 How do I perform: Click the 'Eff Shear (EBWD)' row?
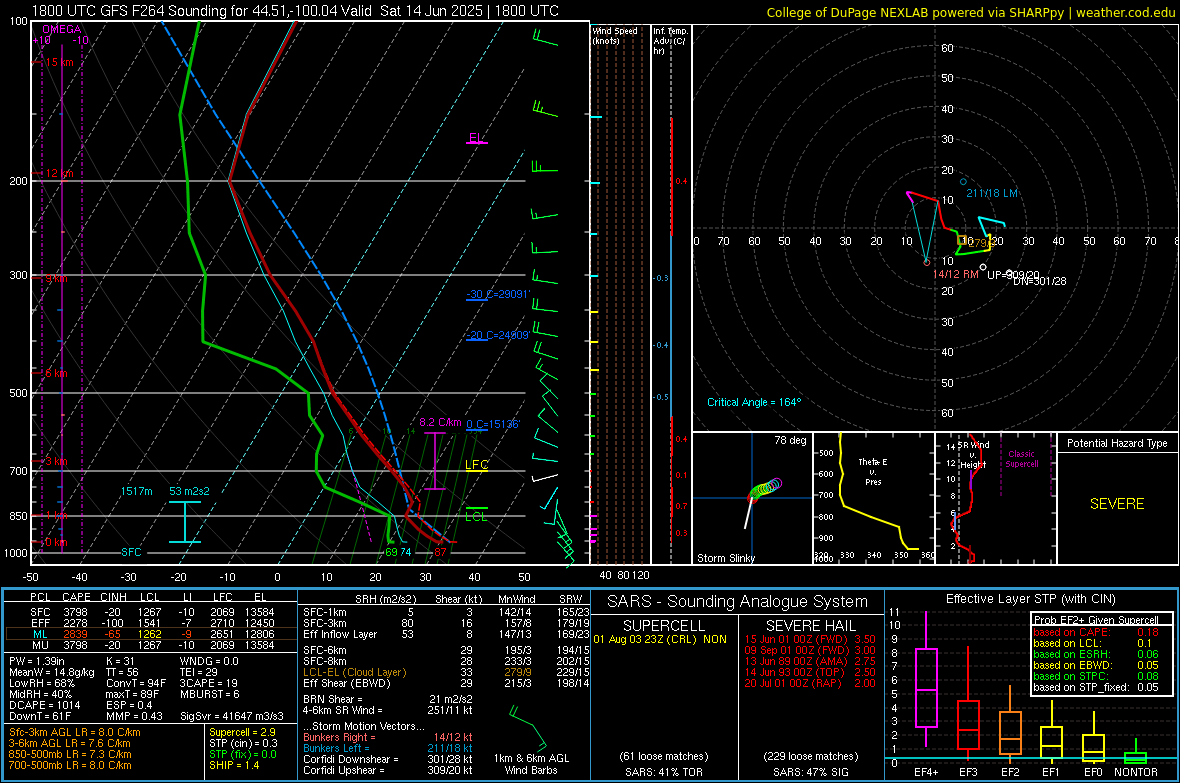pyautogui.click(x=446, y=684)
